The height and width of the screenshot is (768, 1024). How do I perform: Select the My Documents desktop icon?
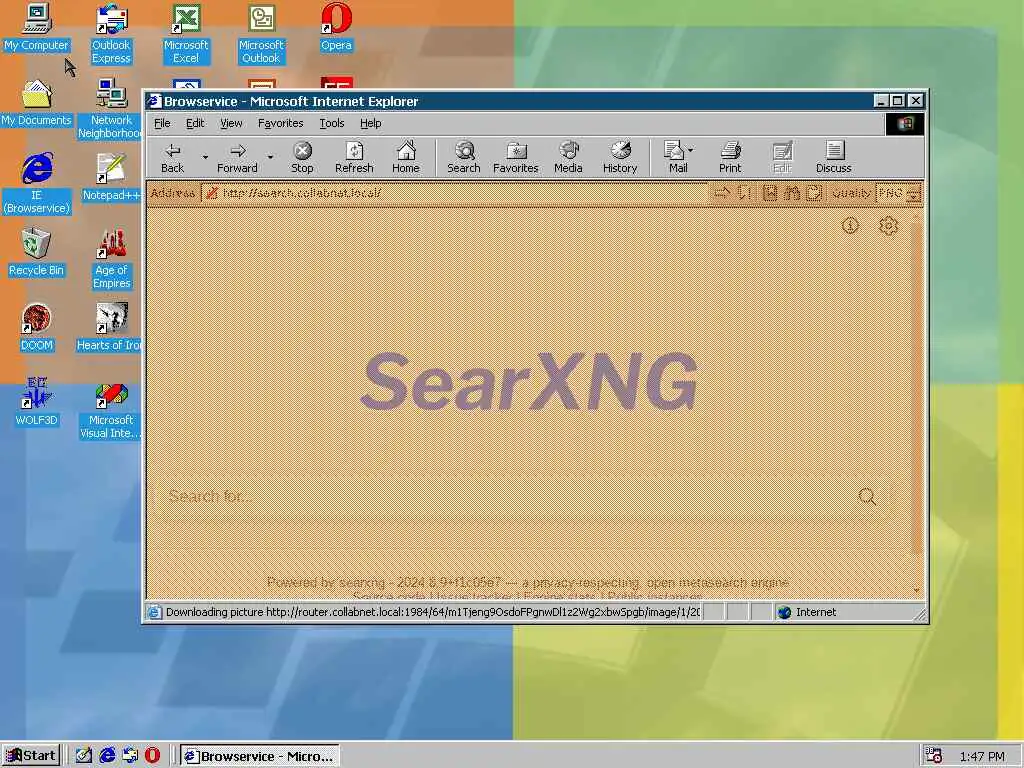[37, 103]
